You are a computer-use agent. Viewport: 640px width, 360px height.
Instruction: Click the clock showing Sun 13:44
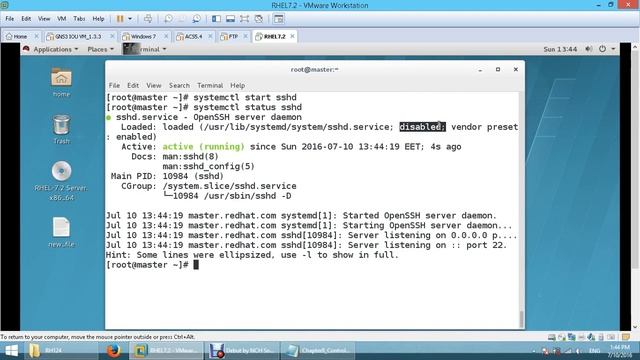pyautogui.click(x=560, y=49)
